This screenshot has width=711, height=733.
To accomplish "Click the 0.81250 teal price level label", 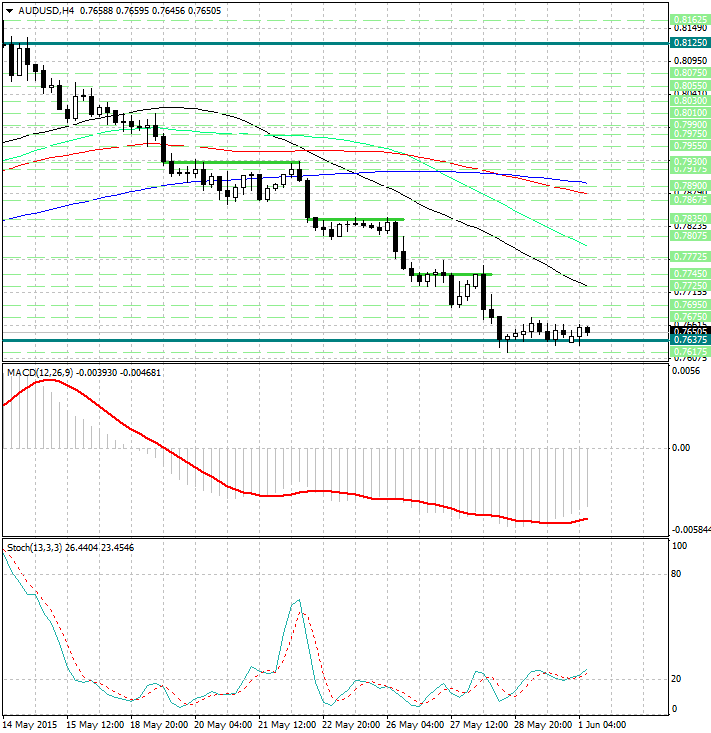I will click(x=690, y=43).
